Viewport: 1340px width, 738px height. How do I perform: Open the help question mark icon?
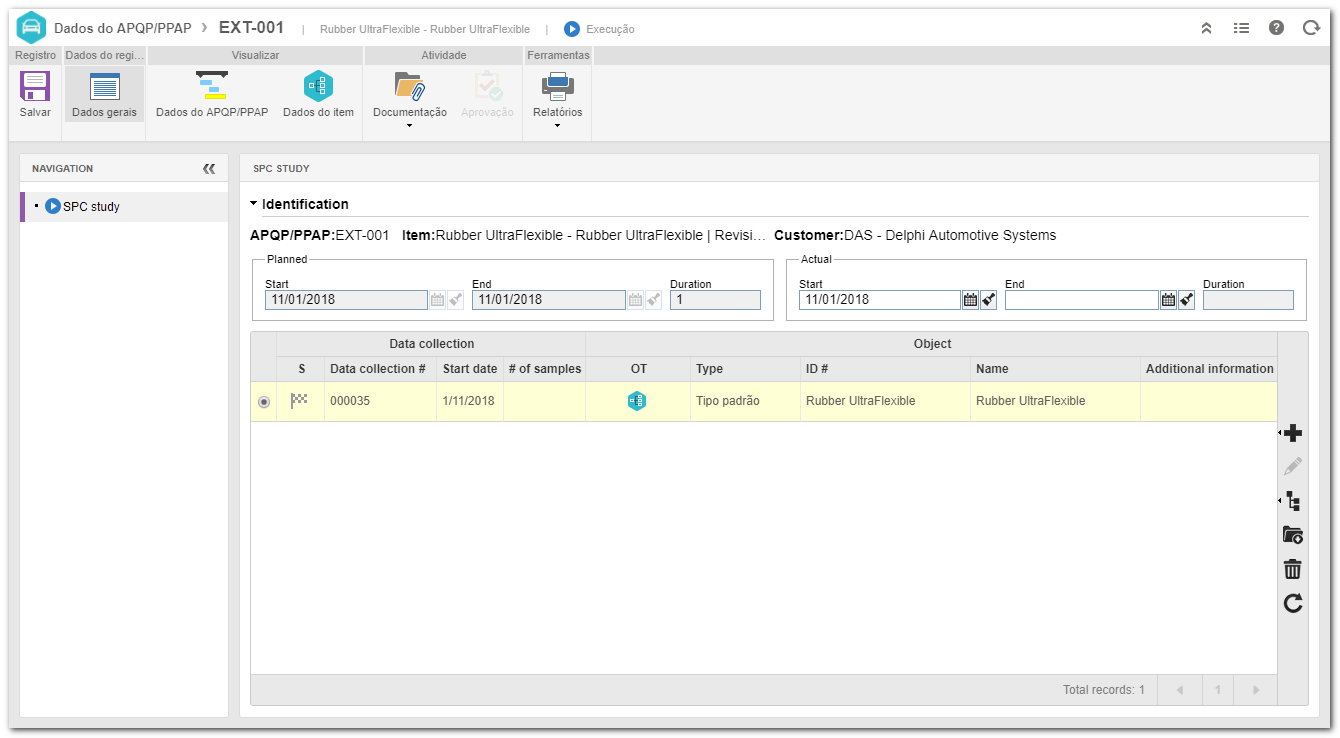[1276, 28]
